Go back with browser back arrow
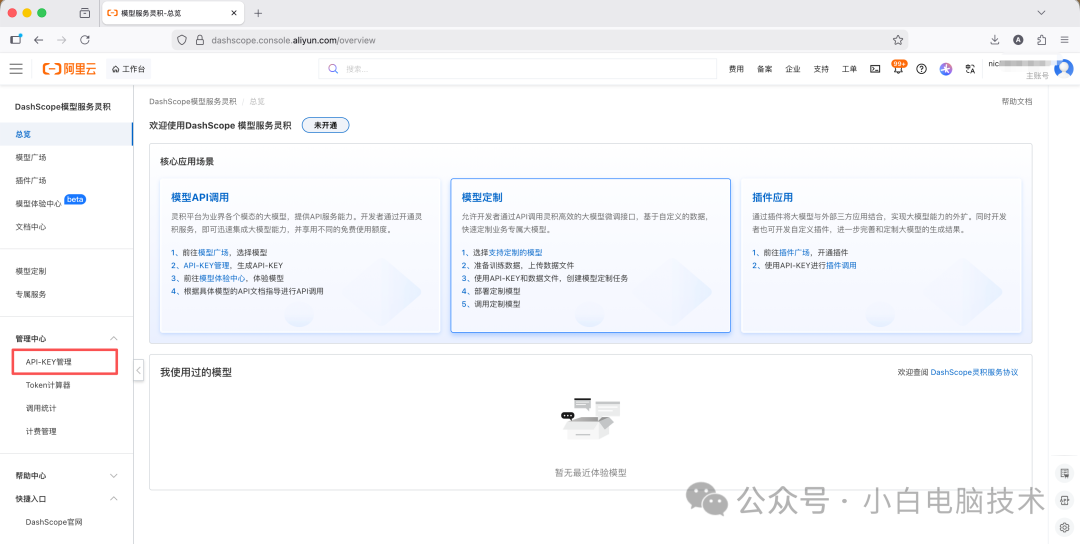1080x544 pixels. coord(39,40)
